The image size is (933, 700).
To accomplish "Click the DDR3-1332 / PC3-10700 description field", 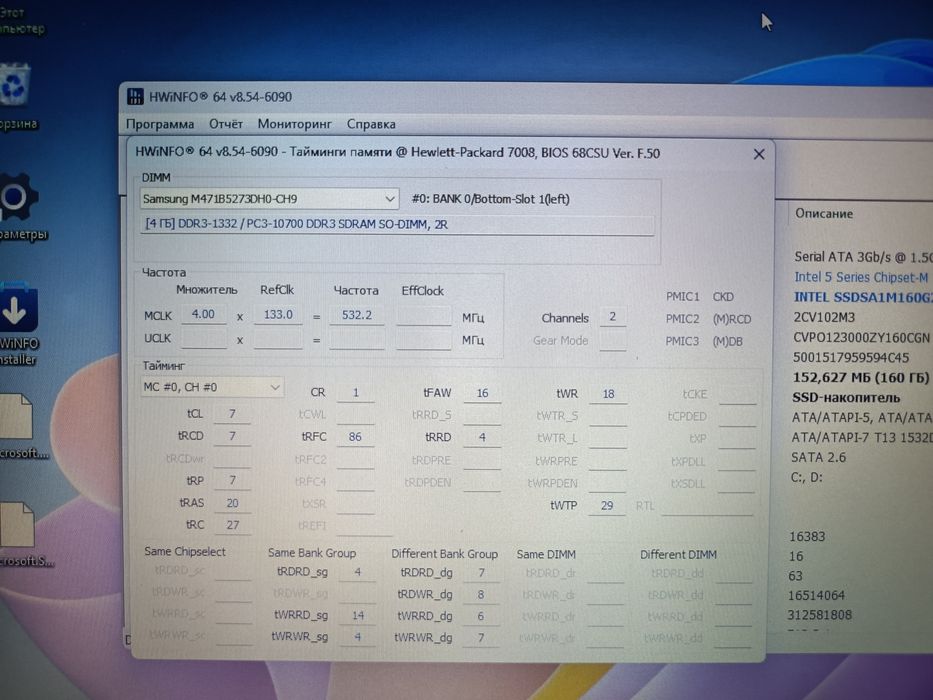I will [397, 224].
